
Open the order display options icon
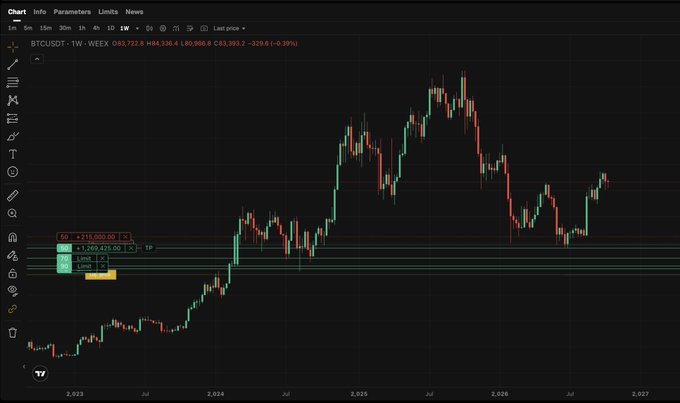[190, 28]
